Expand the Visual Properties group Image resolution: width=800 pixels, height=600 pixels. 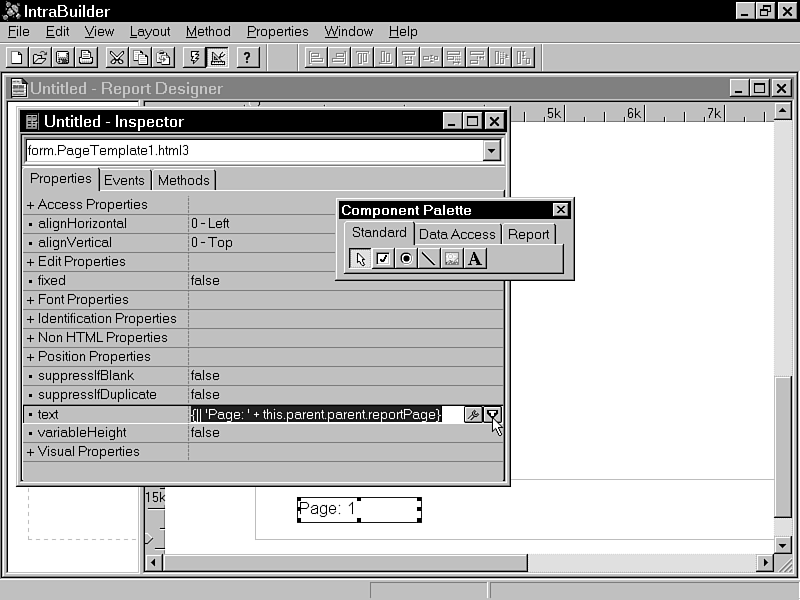tap(31, 452)
